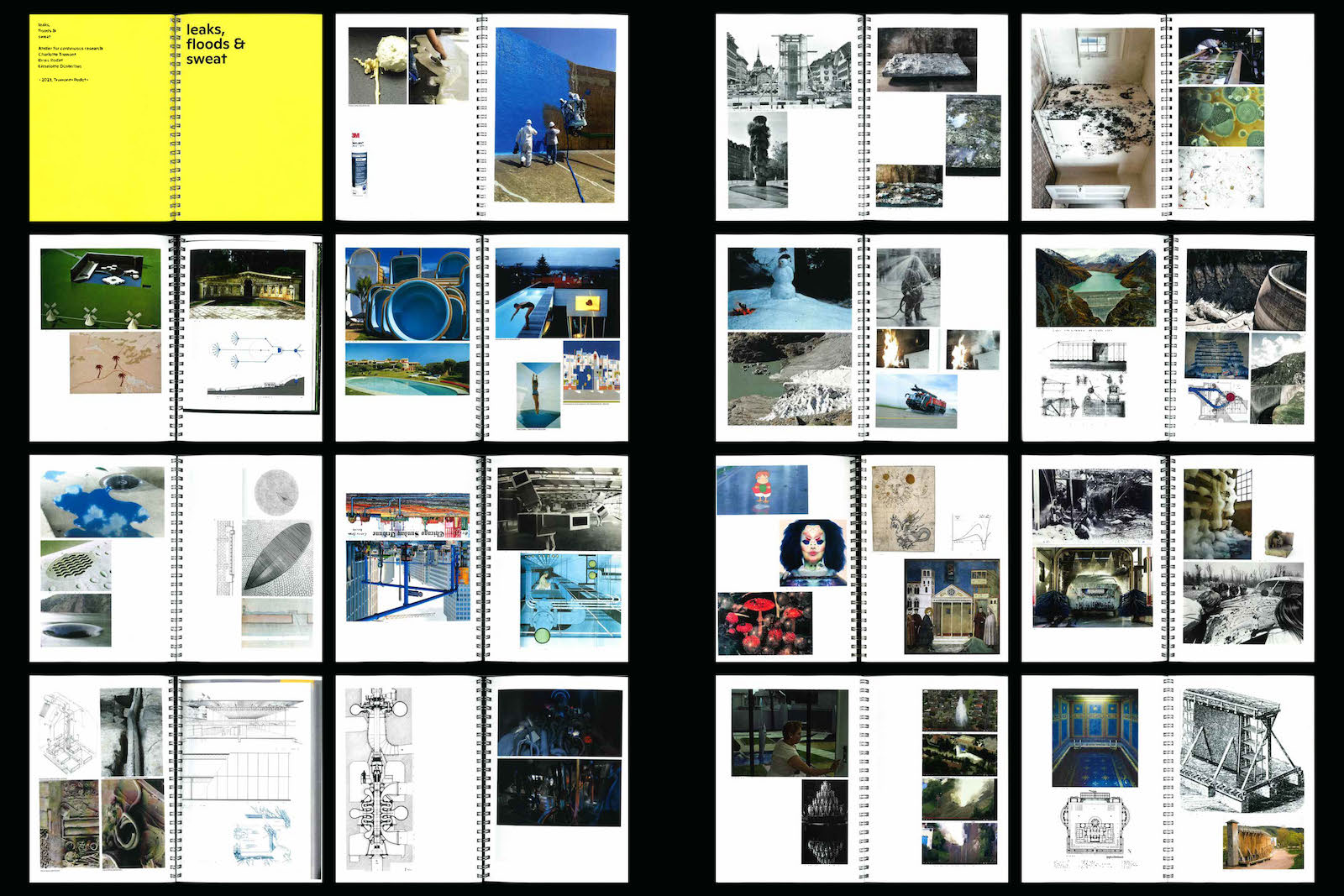Select the room with black mold photo
1344x896 pixels.
1093,118
